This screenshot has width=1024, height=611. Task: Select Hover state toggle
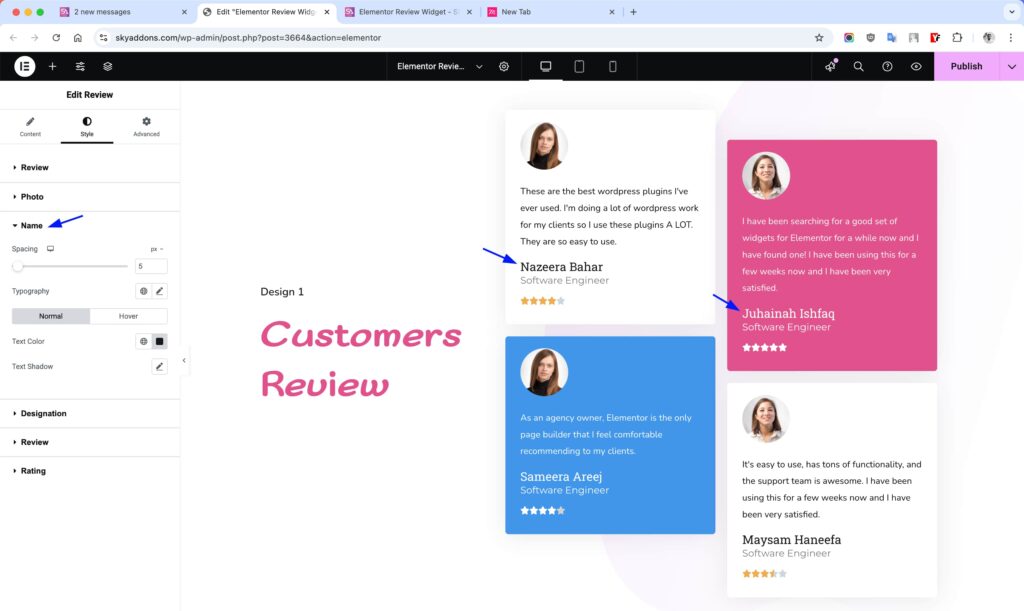pyautogui.click(x=128, y=316)
